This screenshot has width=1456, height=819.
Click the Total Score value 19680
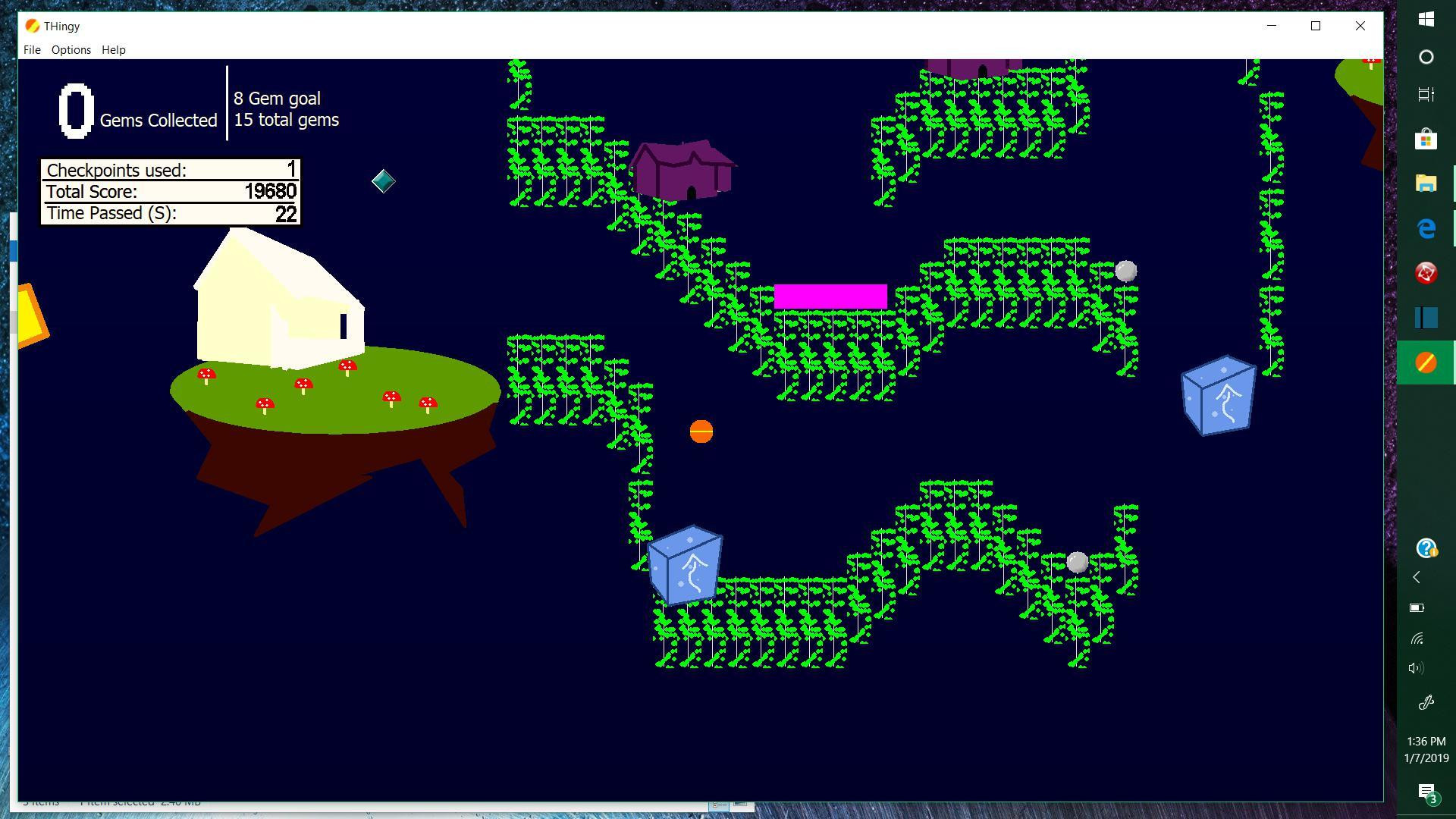tap(270, 192)
